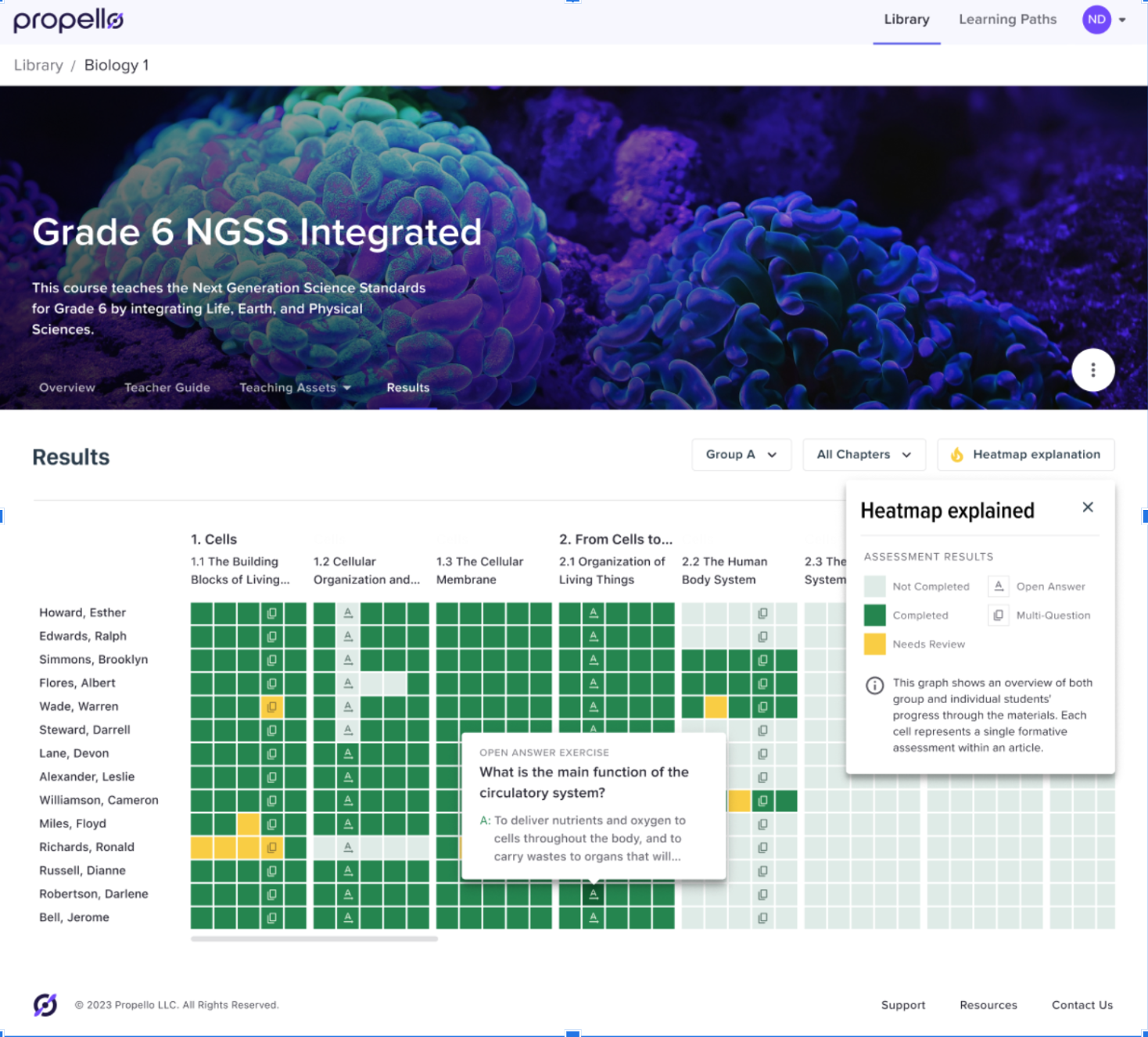Click the Propello logo in the footer

[45, 1004]
